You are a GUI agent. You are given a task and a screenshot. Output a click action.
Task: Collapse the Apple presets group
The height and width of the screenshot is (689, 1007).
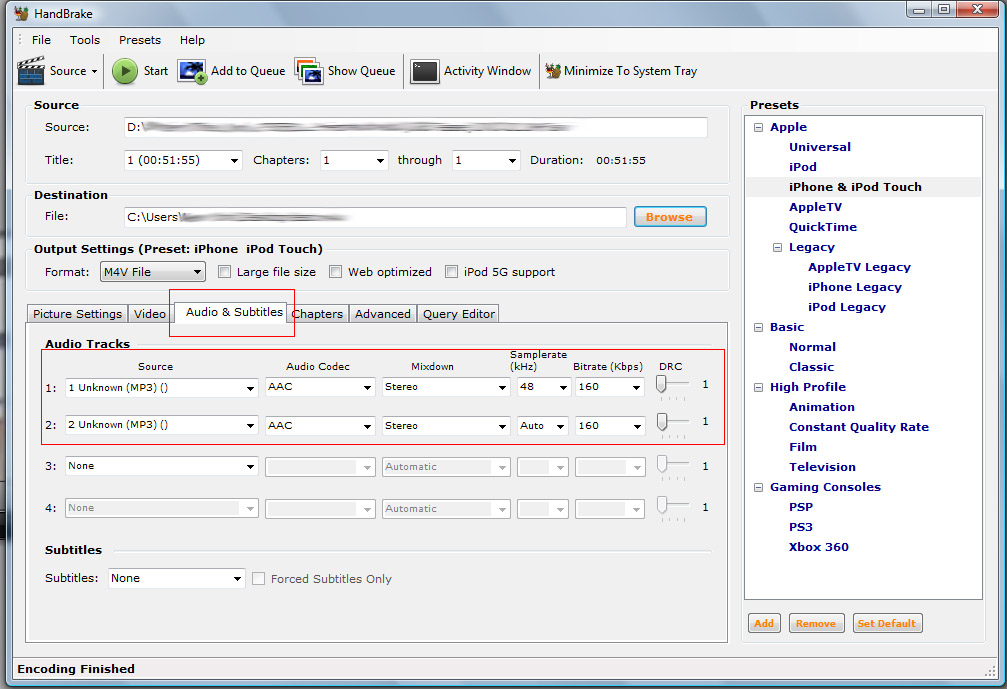[x=758, y=127]
